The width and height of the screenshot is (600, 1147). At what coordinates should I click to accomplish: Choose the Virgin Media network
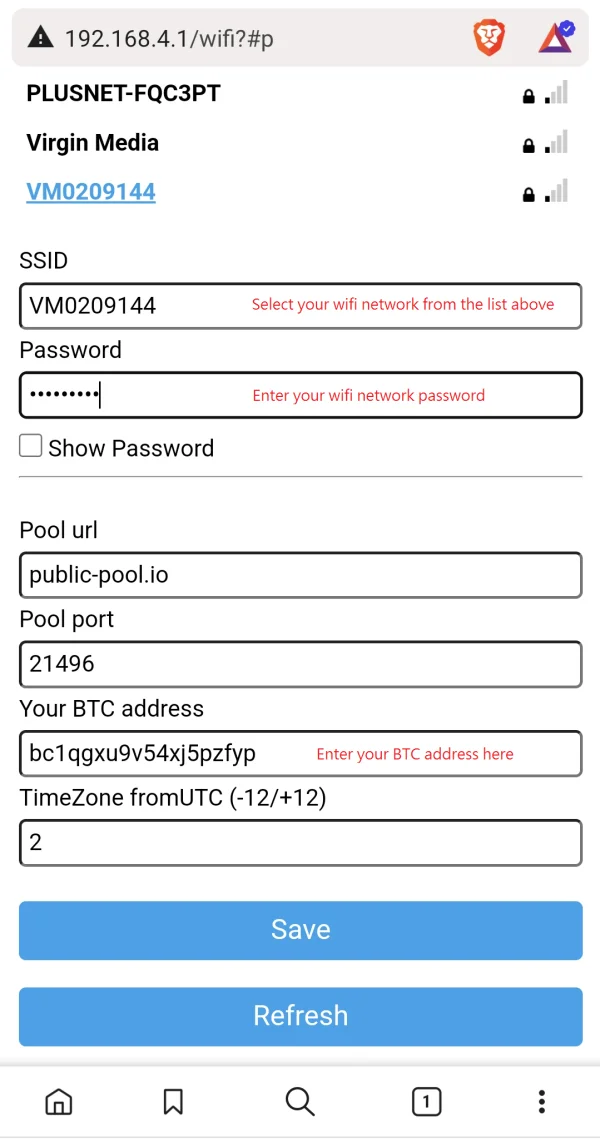93,143
